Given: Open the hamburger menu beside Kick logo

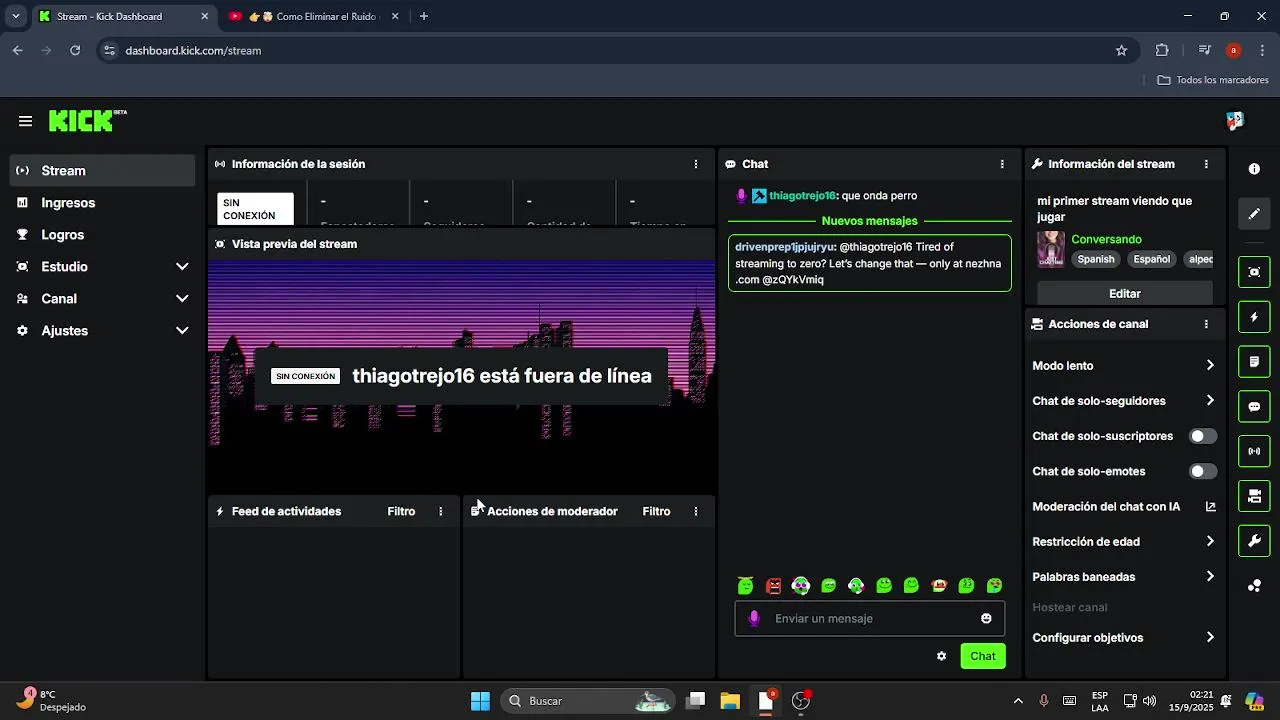Looking at the screenshot, I should (x=25, y=121).
